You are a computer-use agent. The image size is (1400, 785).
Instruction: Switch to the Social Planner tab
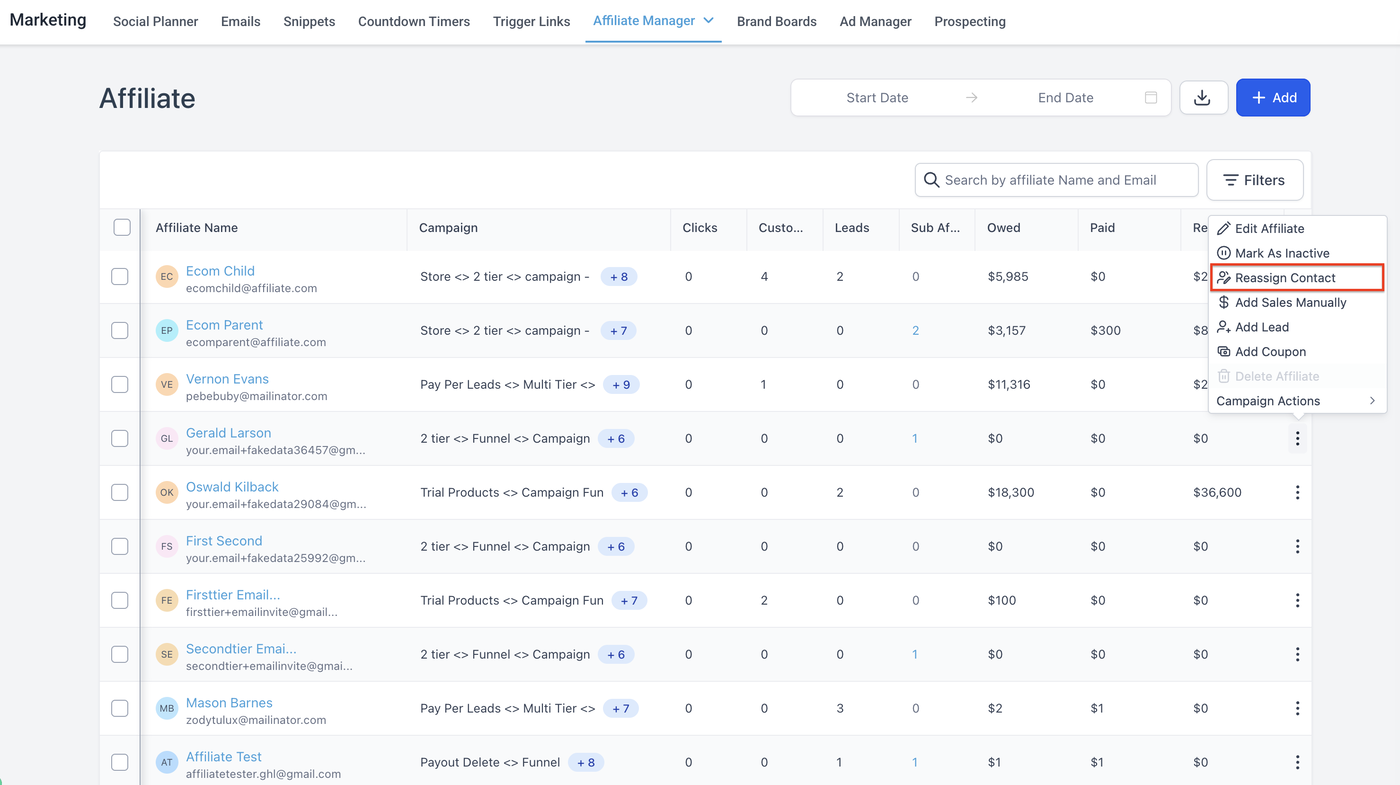tap(155, 21)
